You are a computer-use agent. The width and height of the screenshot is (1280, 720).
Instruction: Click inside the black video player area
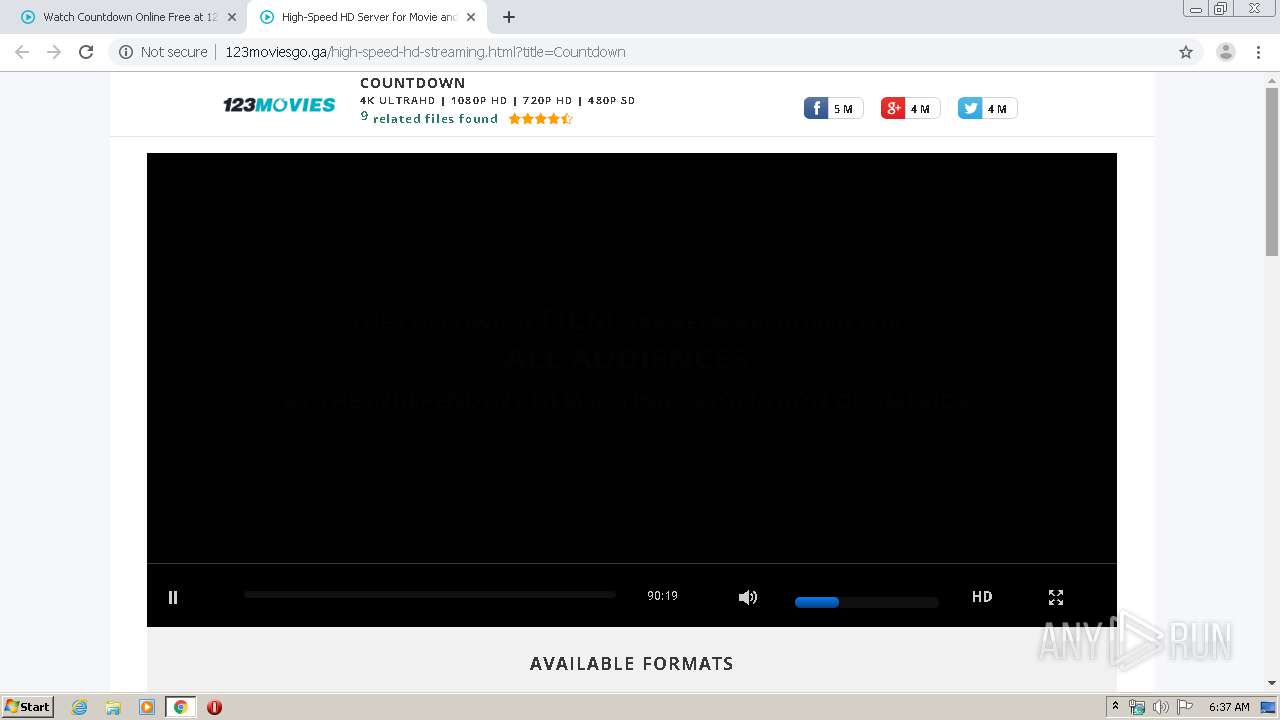point(632,358)
